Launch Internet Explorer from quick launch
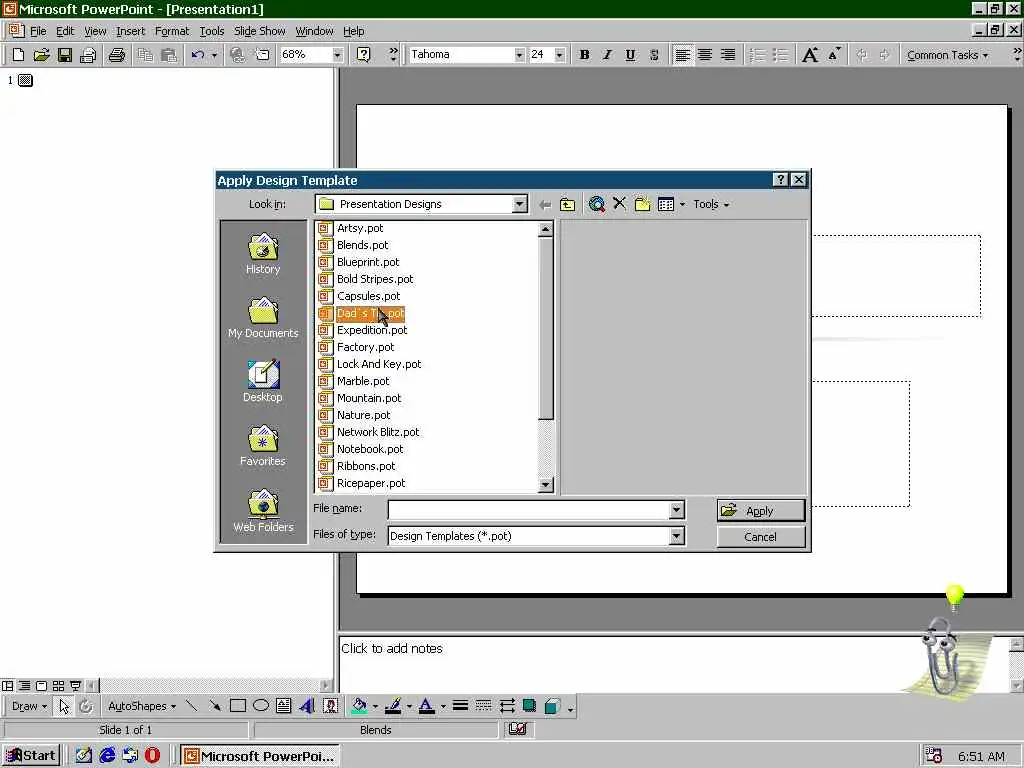Viewport: 1024px width, 768px height. (x=107, y=756)
